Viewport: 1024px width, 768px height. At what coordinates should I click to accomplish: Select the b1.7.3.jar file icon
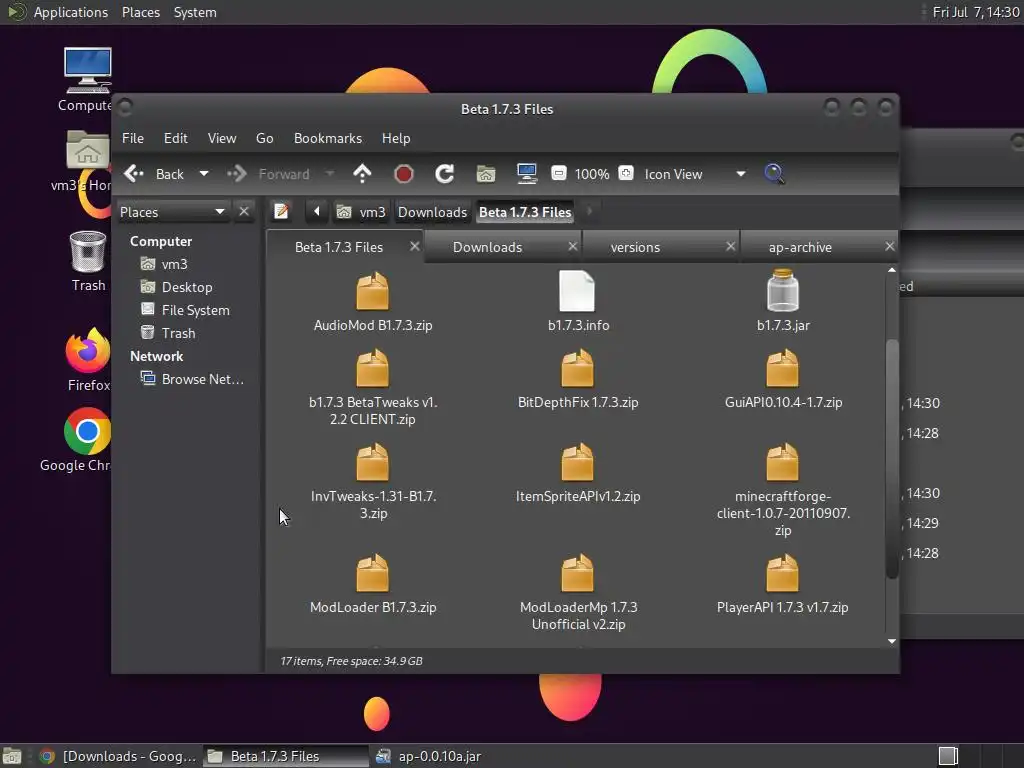(783, 291)
